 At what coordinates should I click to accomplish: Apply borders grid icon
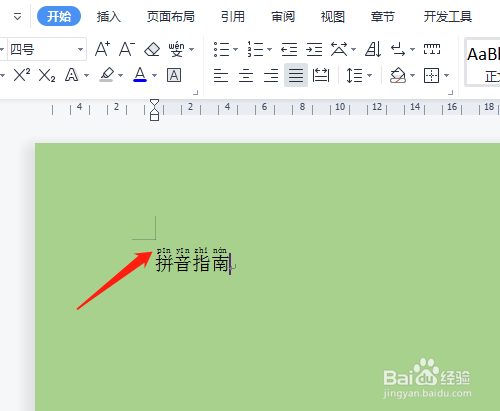(x=431, y=75)
